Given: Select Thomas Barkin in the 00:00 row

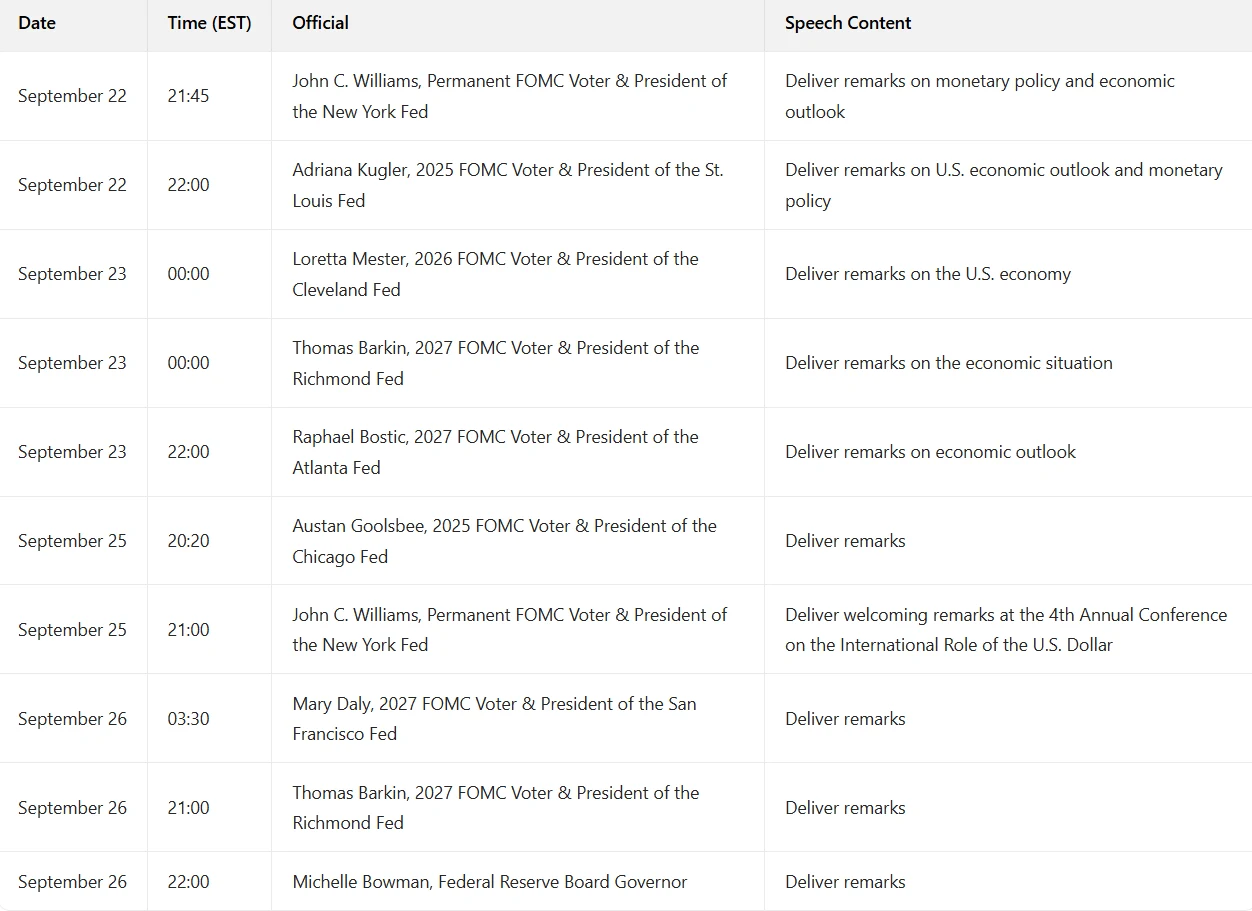Looking at the screenshot, I should click(x=495, y=363).
